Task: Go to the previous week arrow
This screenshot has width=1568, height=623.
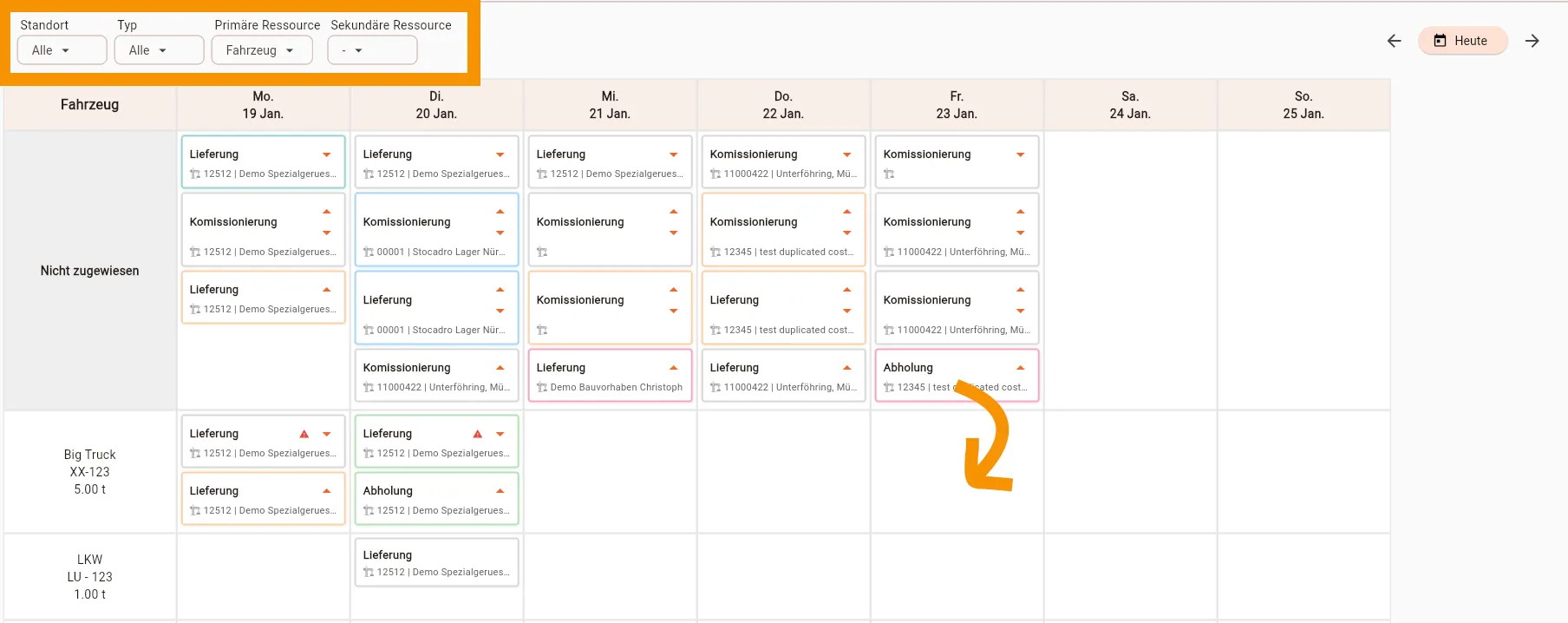Action: [1394, 41]
